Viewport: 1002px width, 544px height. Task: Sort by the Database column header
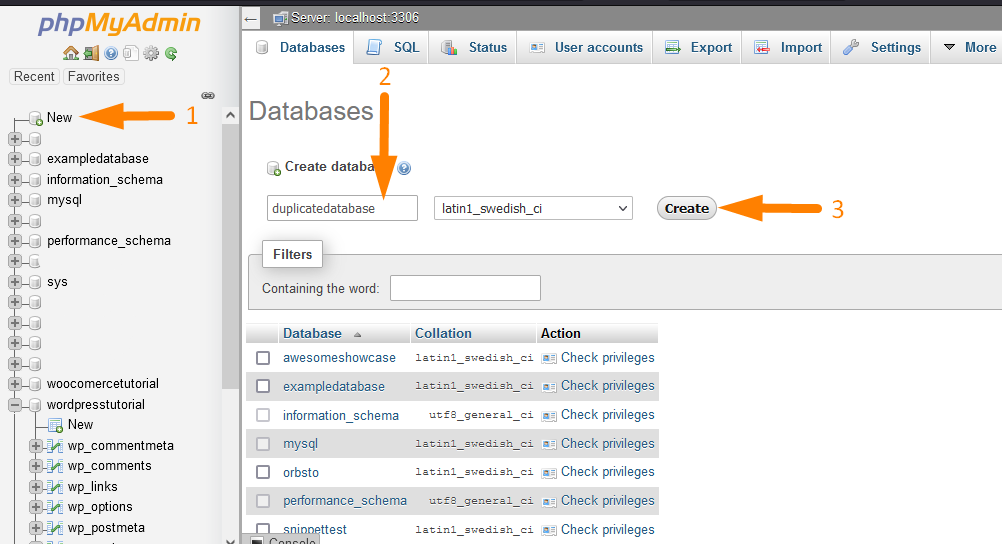[x=312, y=333]
